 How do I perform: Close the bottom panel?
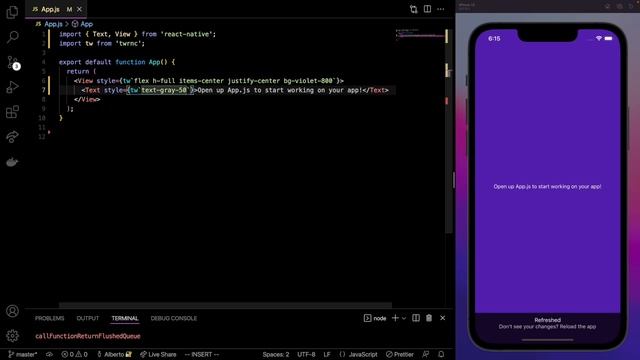coord(443,318)
